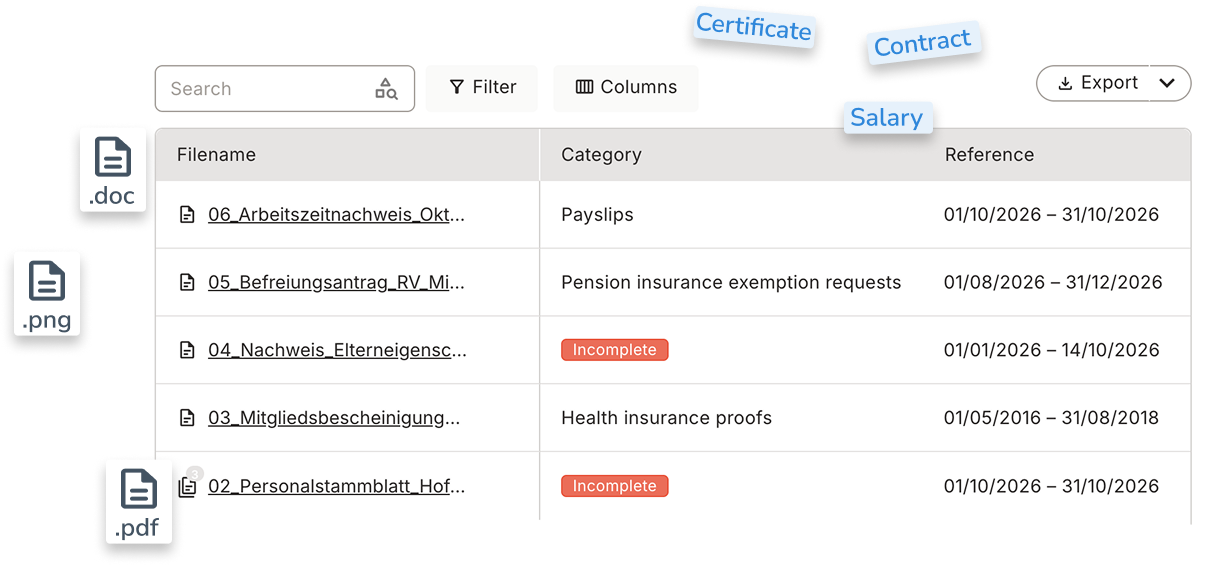This screenshot has width=1210, height=566.
Task: Select the Salary tag label
Action: pos(887,118)
